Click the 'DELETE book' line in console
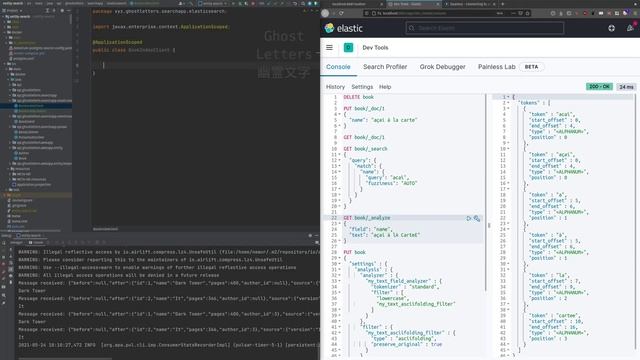The width and height of the screenshot is (640, 360). pos(358,97)
